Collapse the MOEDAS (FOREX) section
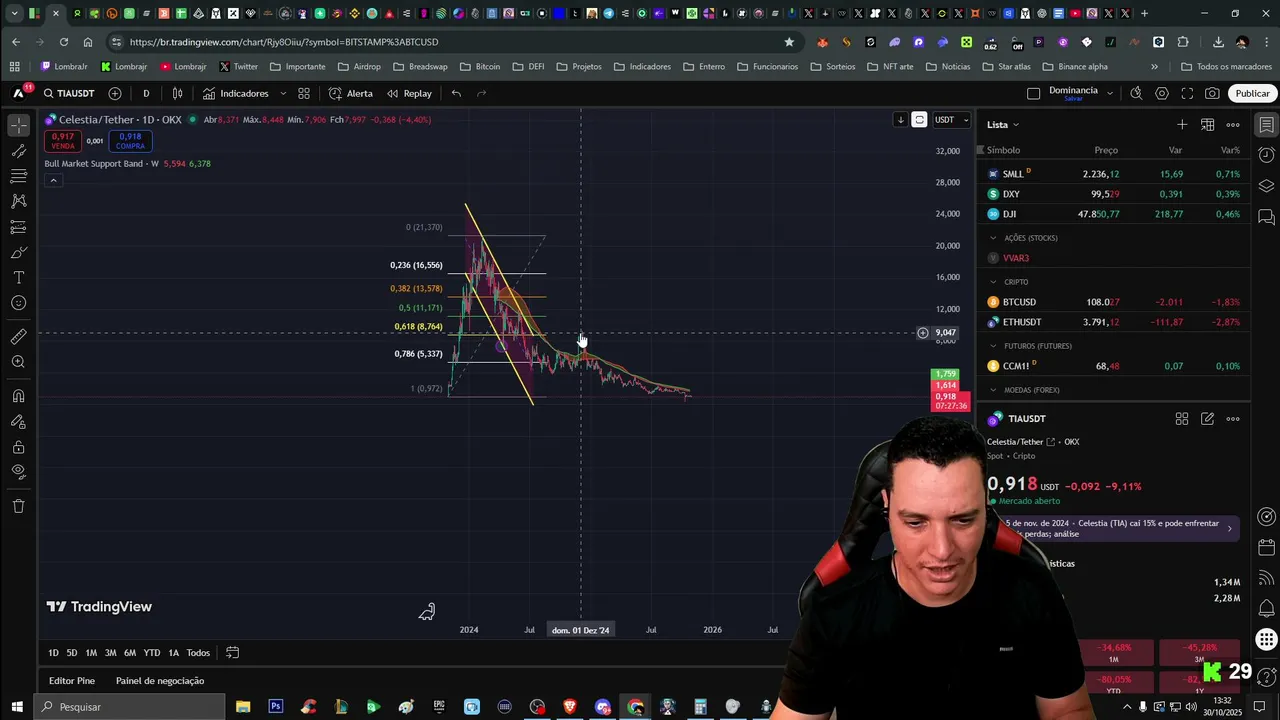Viewport: 1280px width, 720px height. coord(993,390)
